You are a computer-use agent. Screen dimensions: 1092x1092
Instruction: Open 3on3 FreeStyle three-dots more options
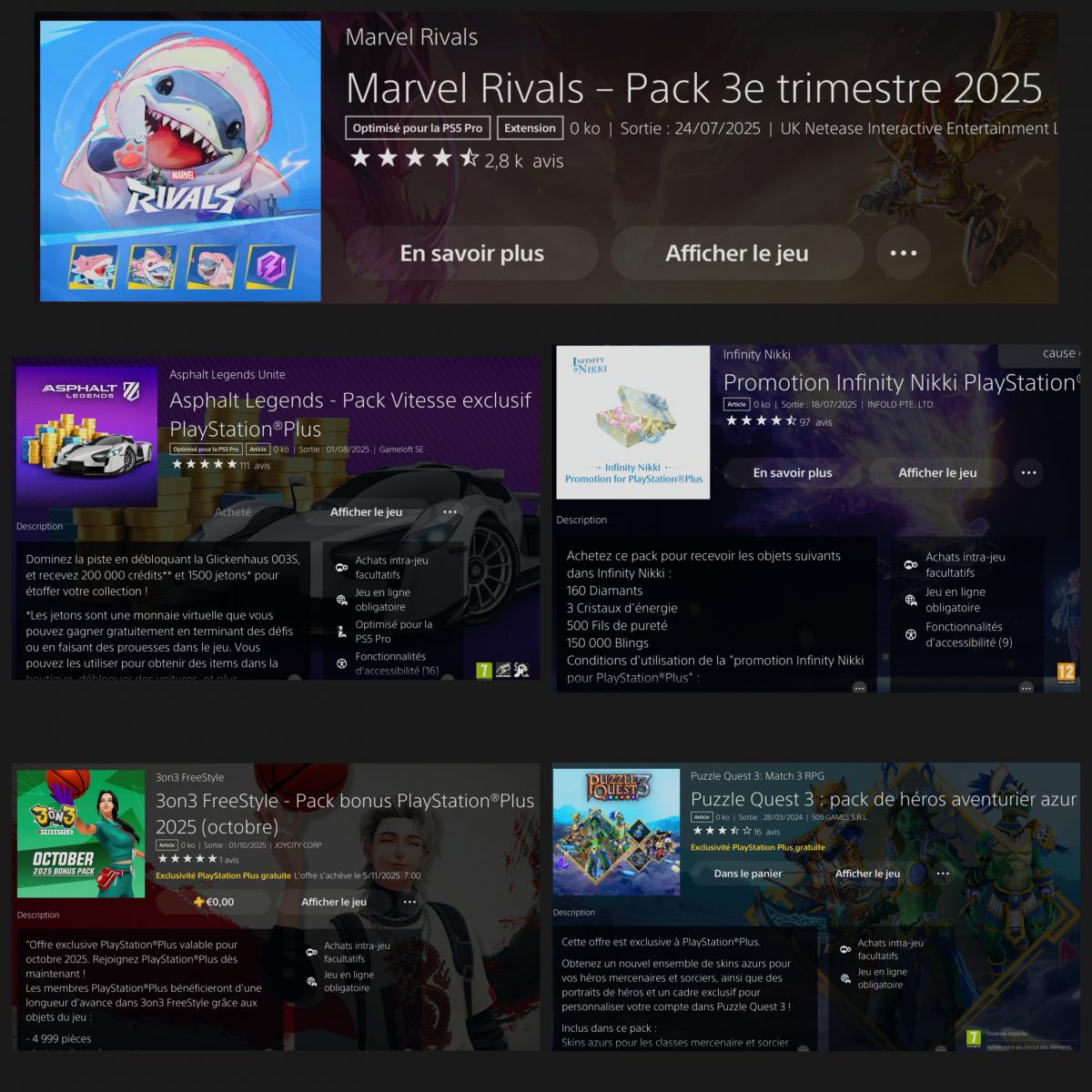coord(409,902)
